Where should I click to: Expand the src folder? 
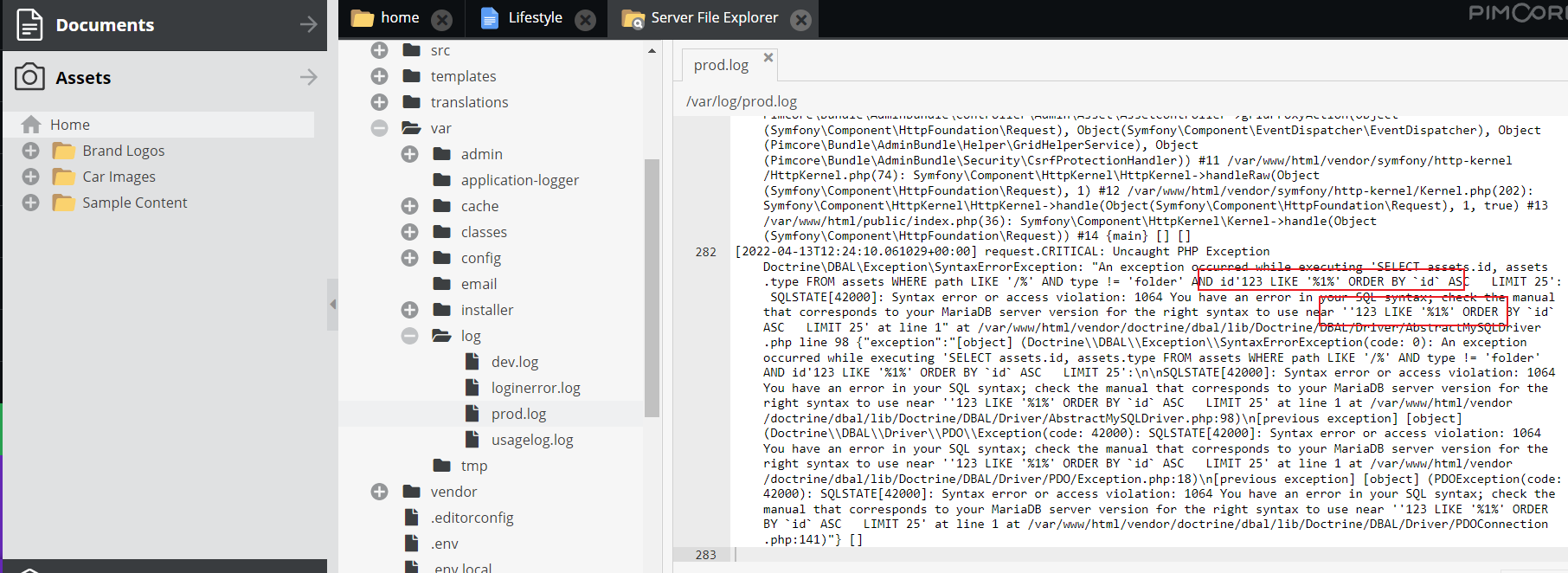click(x=379, y=50)
